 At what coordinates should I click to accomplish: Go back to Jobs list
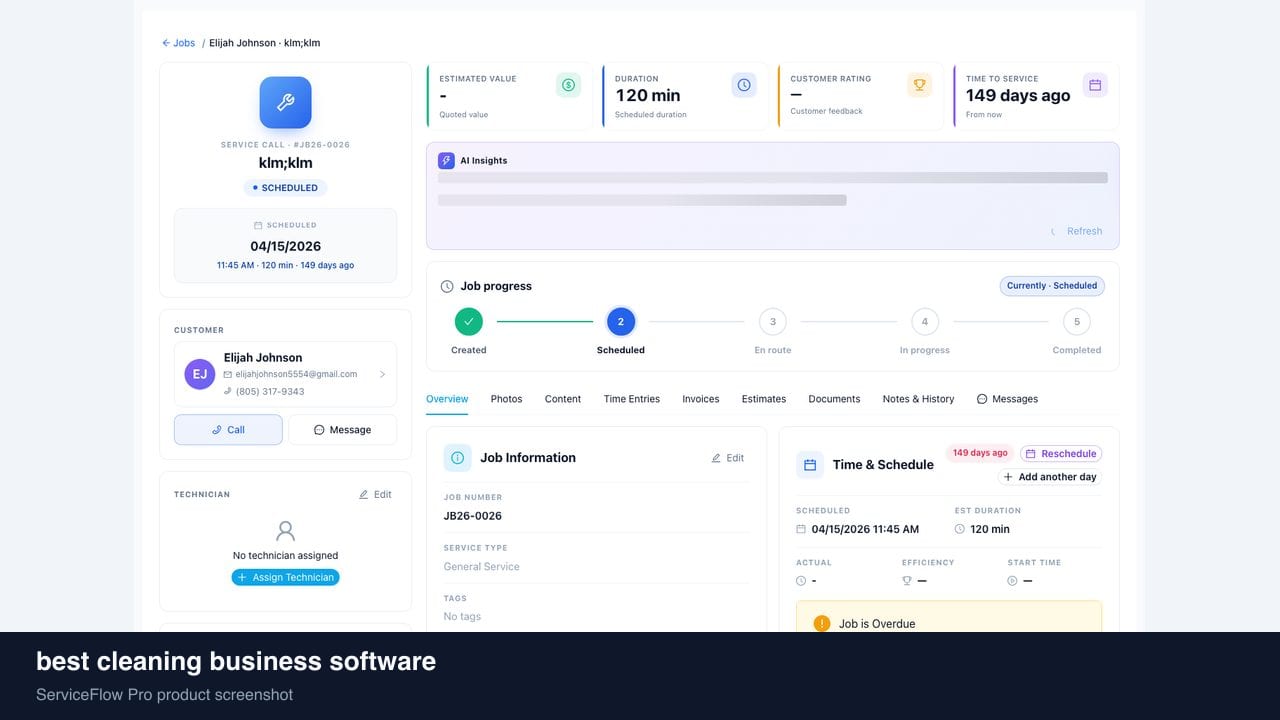(x=179, y=43)
